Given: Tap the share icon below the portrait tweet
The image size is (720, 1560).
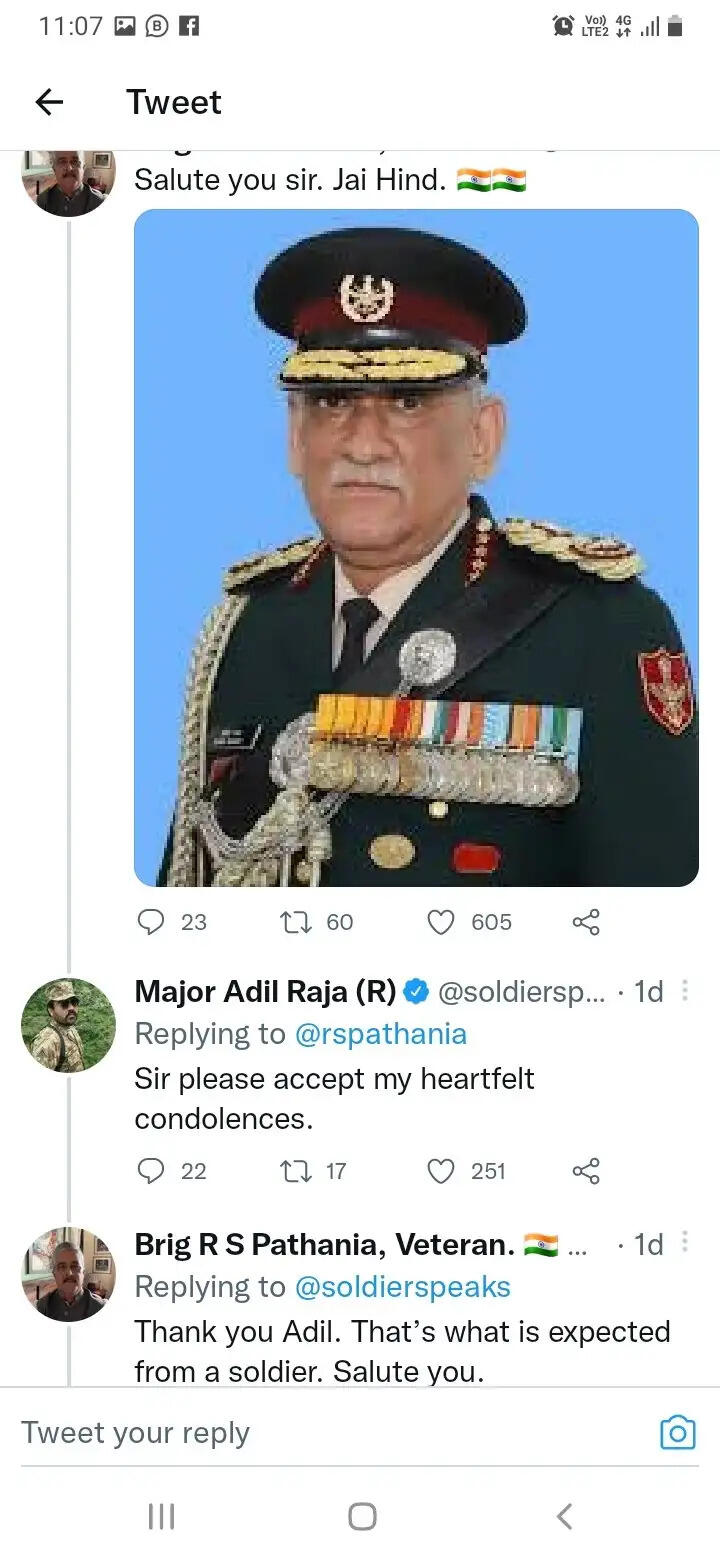Looking at the screenshot, I should tap(586, 922).
